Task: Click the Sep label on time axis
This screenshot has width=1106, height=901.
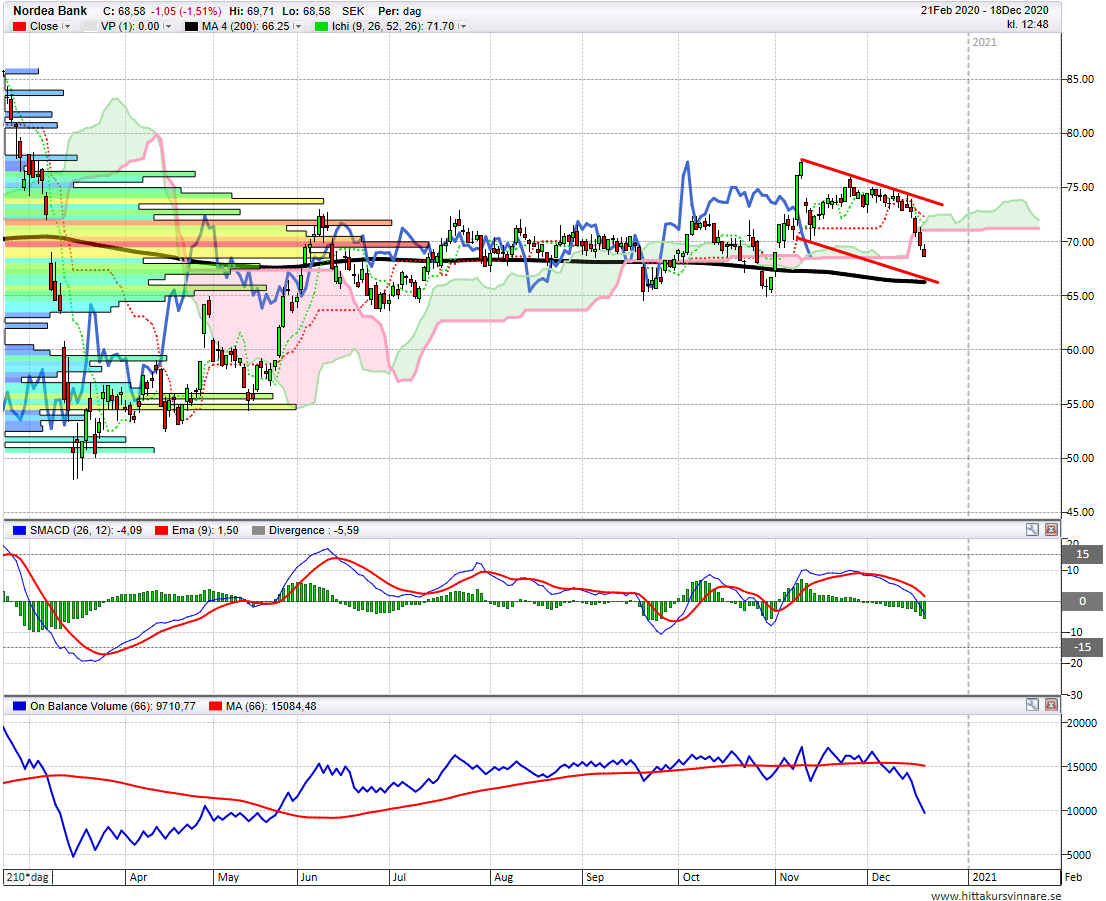Action: click(595, 877)
